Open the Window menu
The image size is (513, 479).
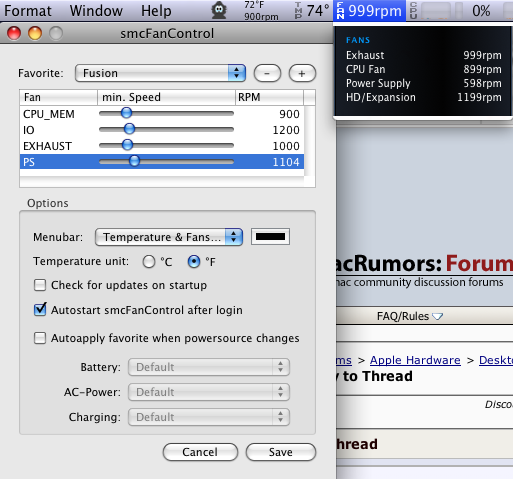tap(96, 11)
